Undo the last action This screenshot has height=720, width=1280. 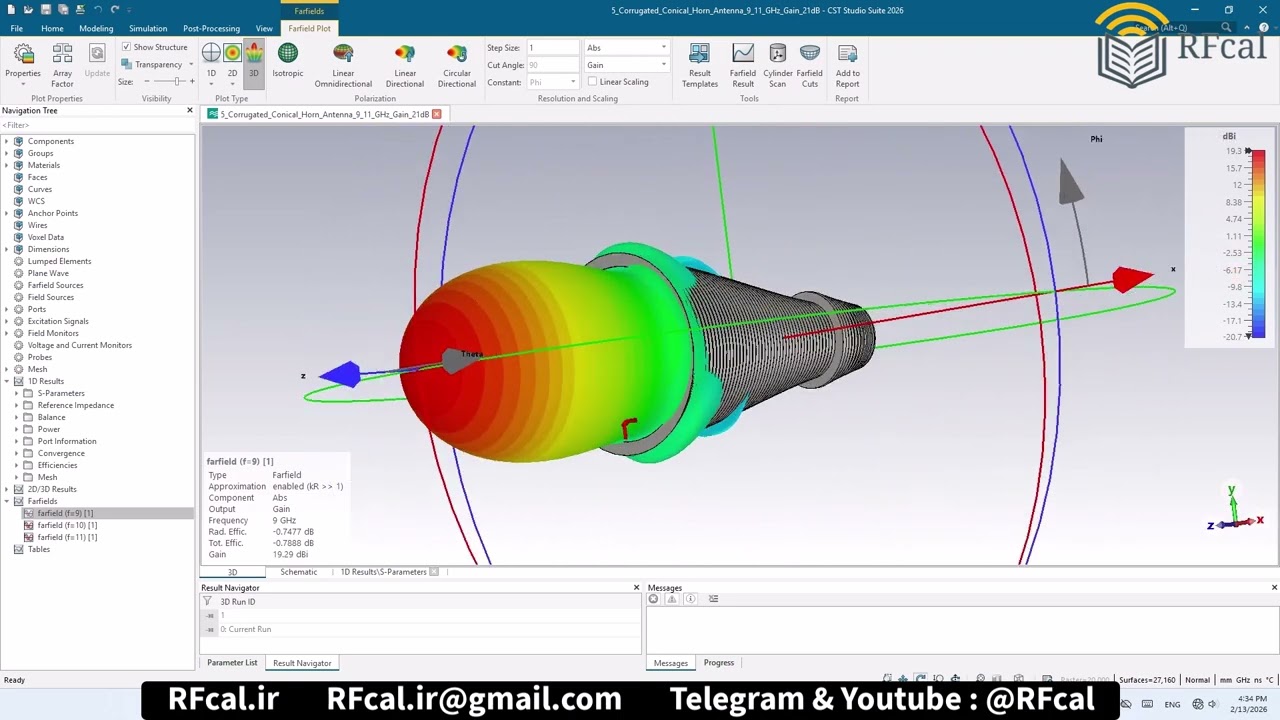97,10
